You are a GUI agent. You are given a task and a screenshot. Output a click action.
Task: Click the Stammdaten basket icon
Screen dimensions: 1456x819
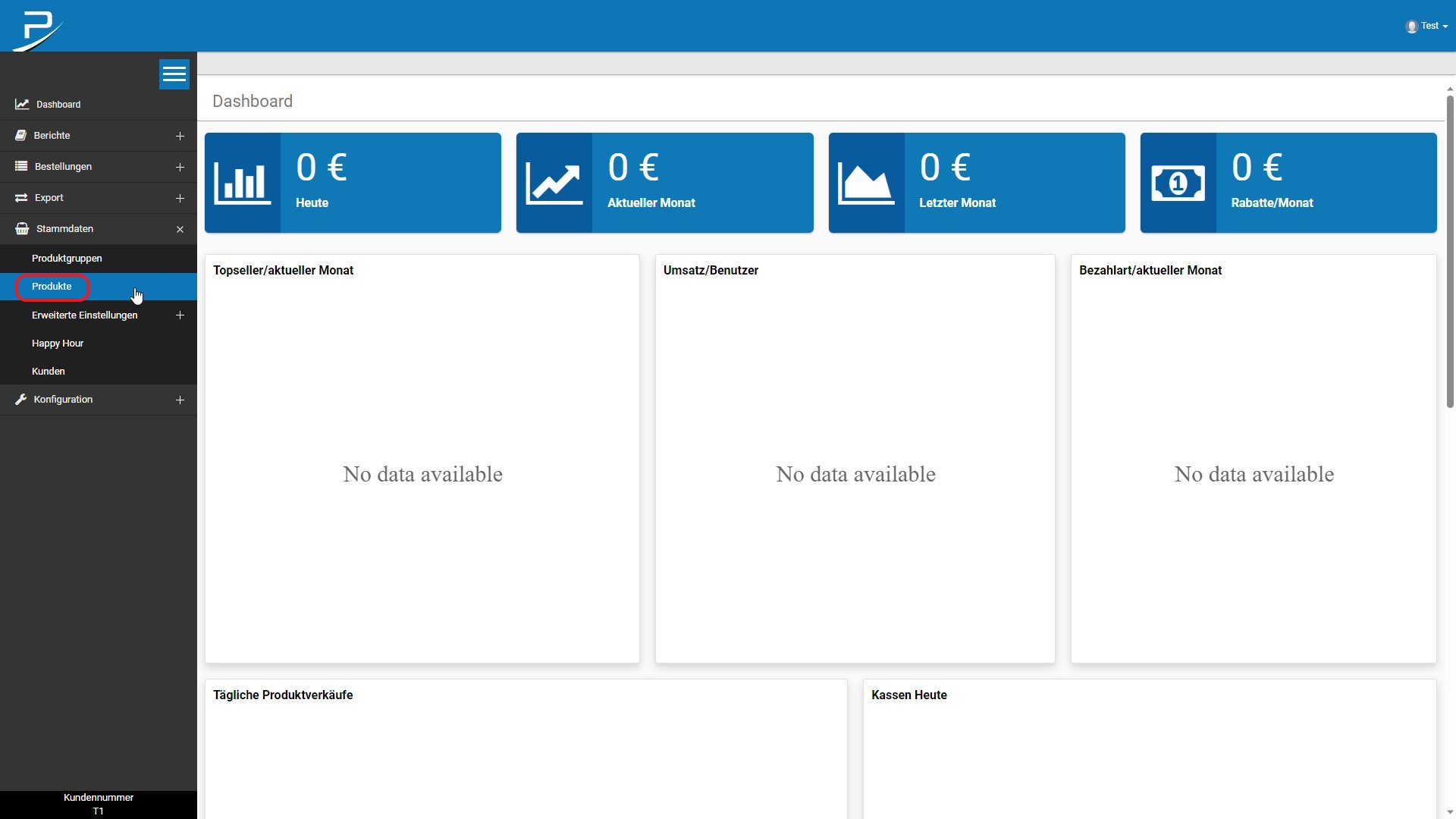(22, 229)
